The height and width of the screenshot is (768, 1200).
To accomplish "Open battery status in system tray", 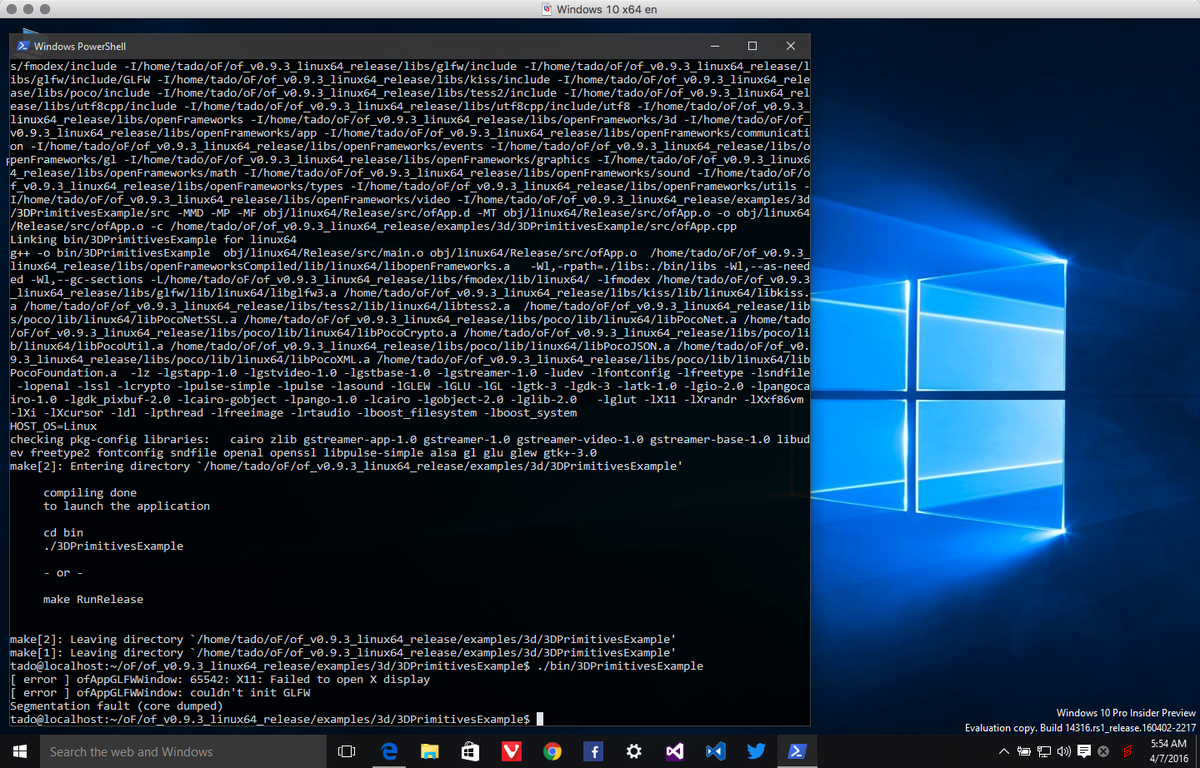I will point(1023,751).
